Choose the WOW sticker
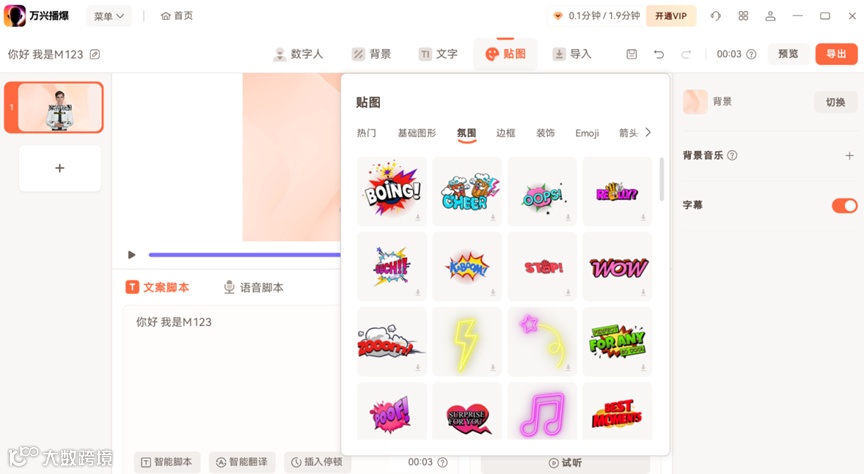Image resolution: width=864 pixels, height=474 pixels. coord(617,266)
